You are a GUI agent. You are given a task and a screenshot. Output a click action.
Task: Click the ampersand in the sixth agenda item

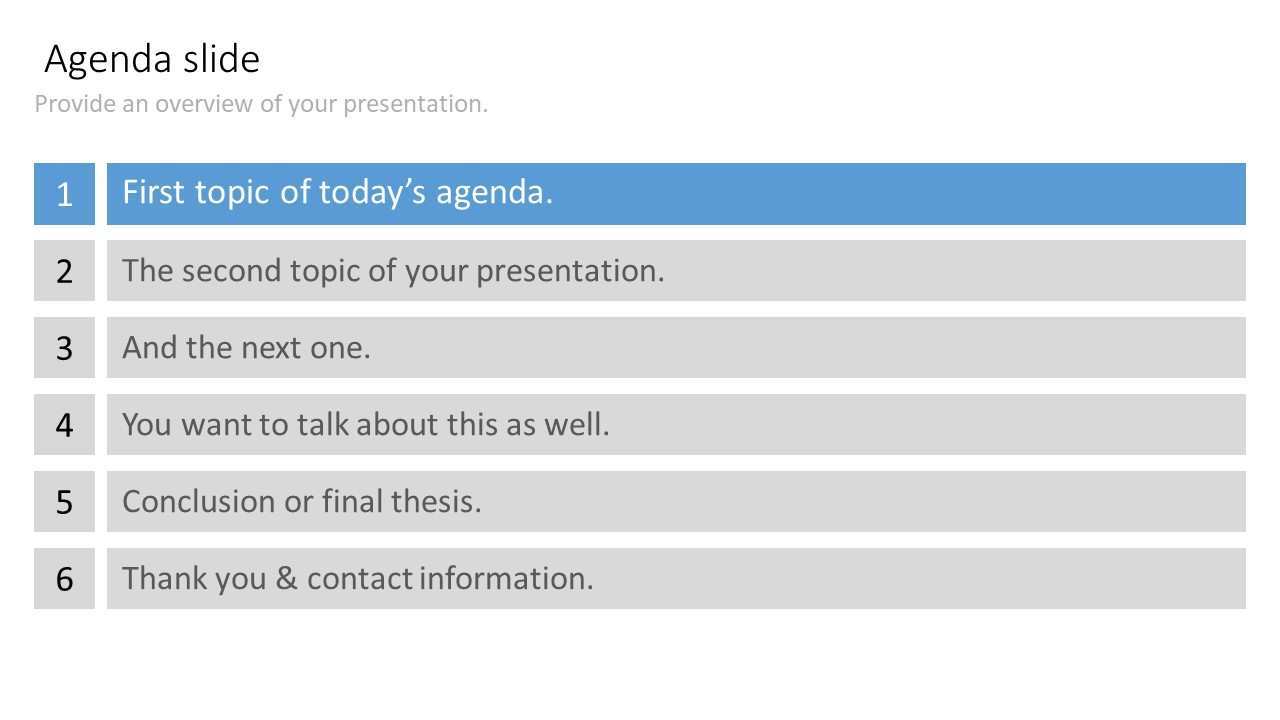[x=287, y=579]
